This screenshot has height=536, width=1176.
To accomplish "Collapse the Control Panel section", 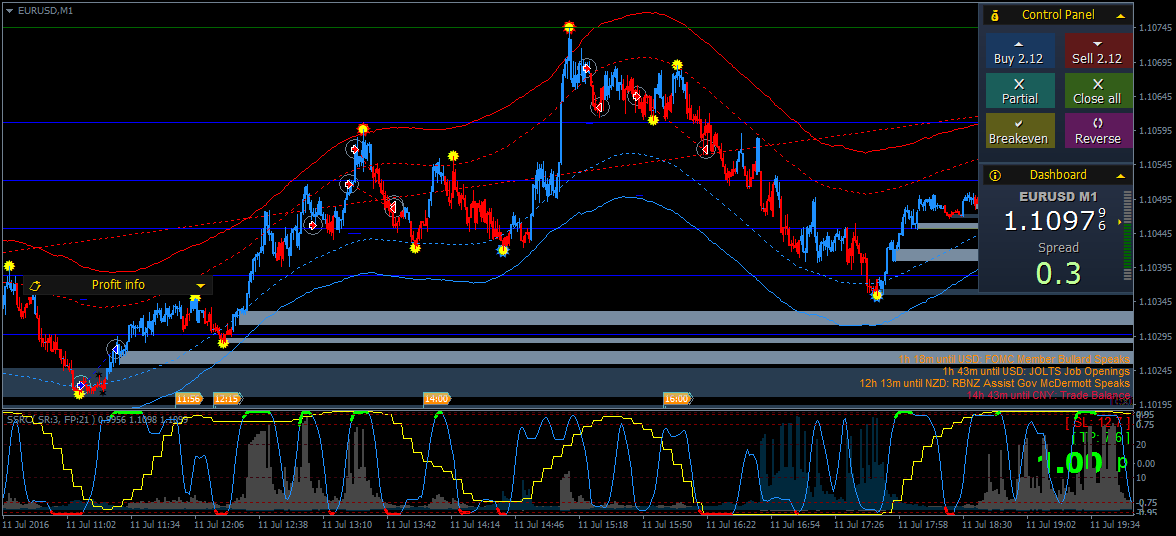I will pos(1120,15).
